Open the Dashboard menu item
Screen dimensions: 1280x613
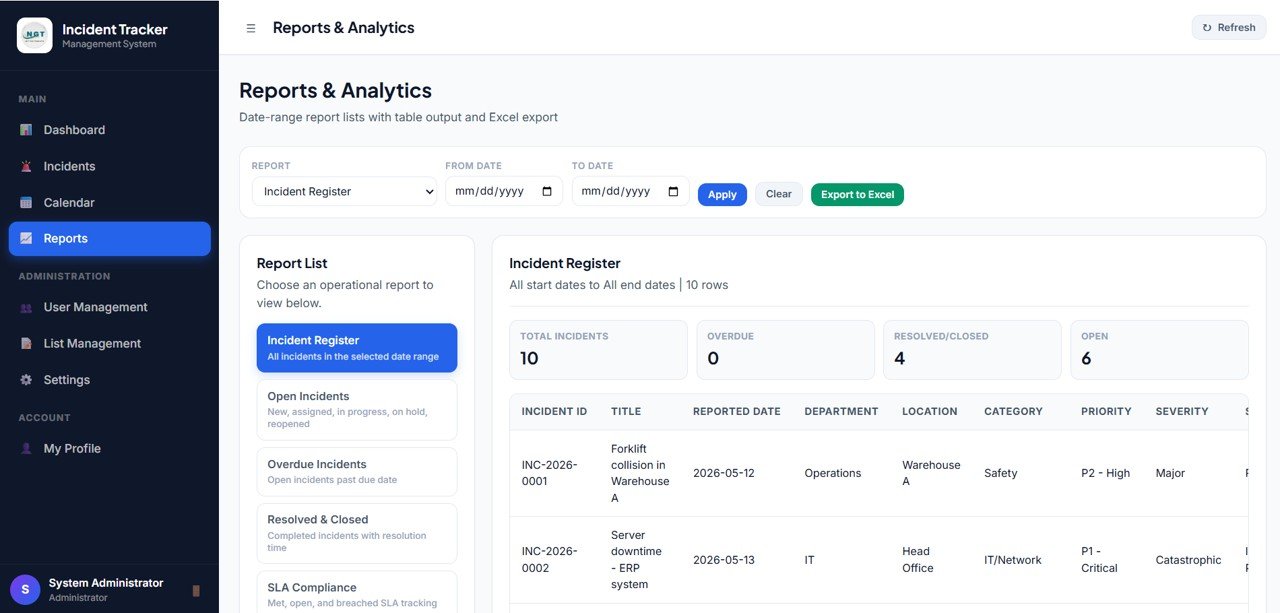click(x=110, y=130)
